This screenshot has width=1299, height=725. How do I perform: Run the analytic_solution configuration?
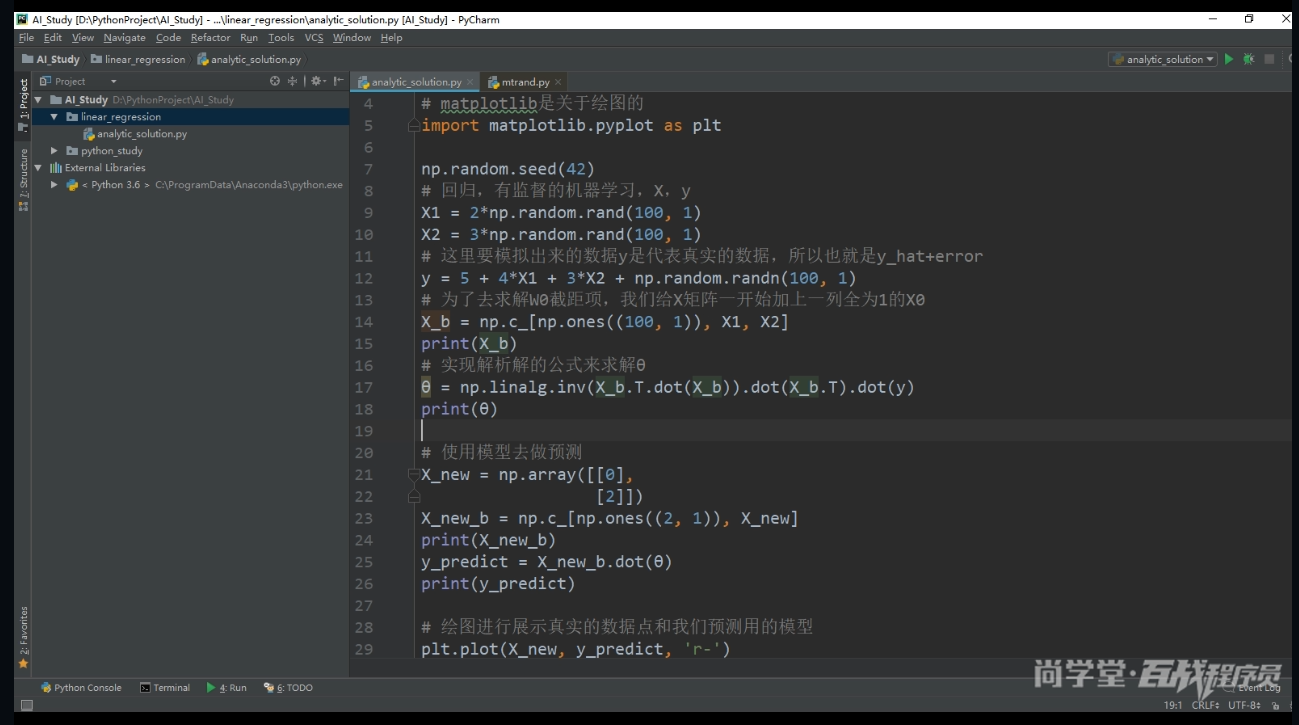tap(1229, 59)
